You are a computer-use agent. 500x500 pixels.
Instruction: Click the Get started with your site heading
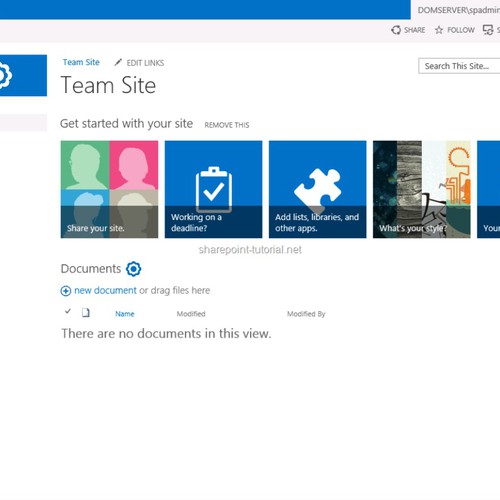click(126, 124)
